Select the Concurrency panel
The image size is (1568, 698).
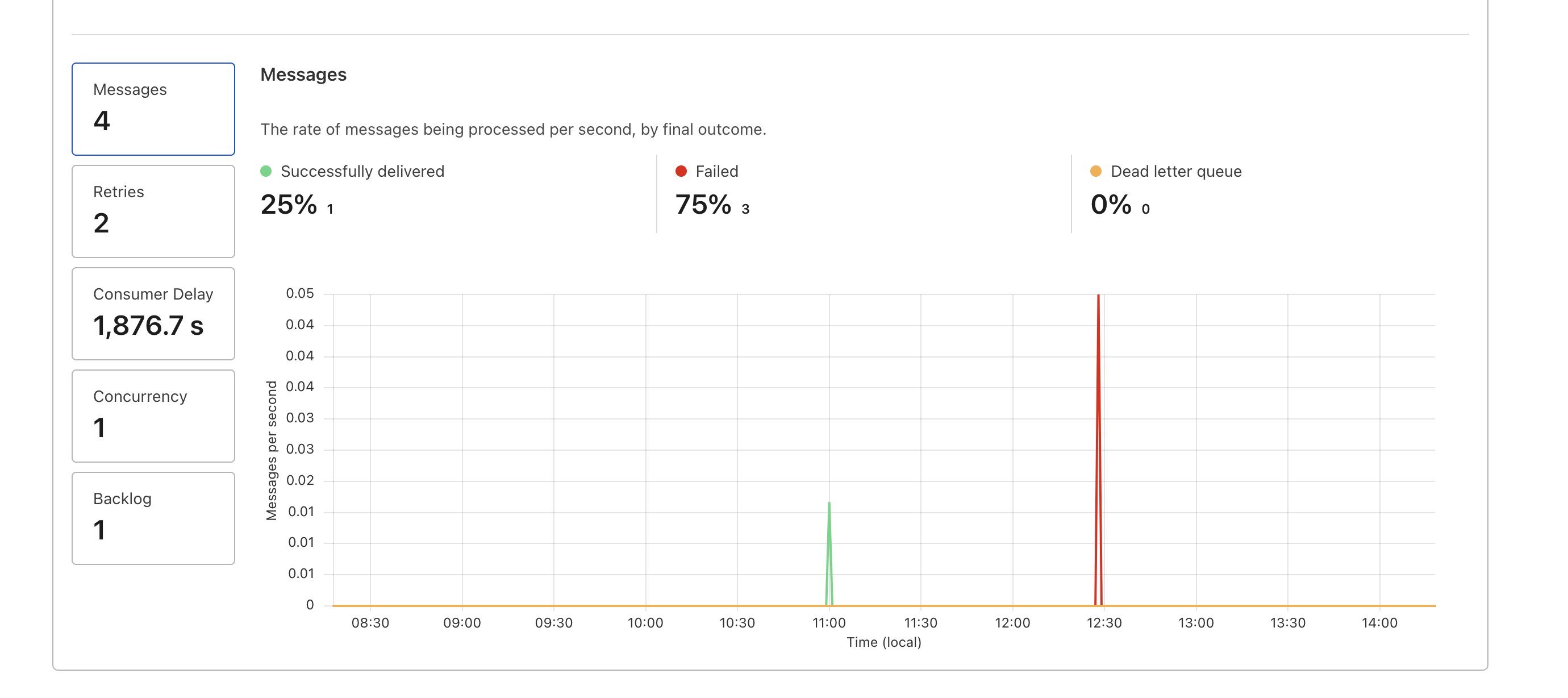point(153,416)
